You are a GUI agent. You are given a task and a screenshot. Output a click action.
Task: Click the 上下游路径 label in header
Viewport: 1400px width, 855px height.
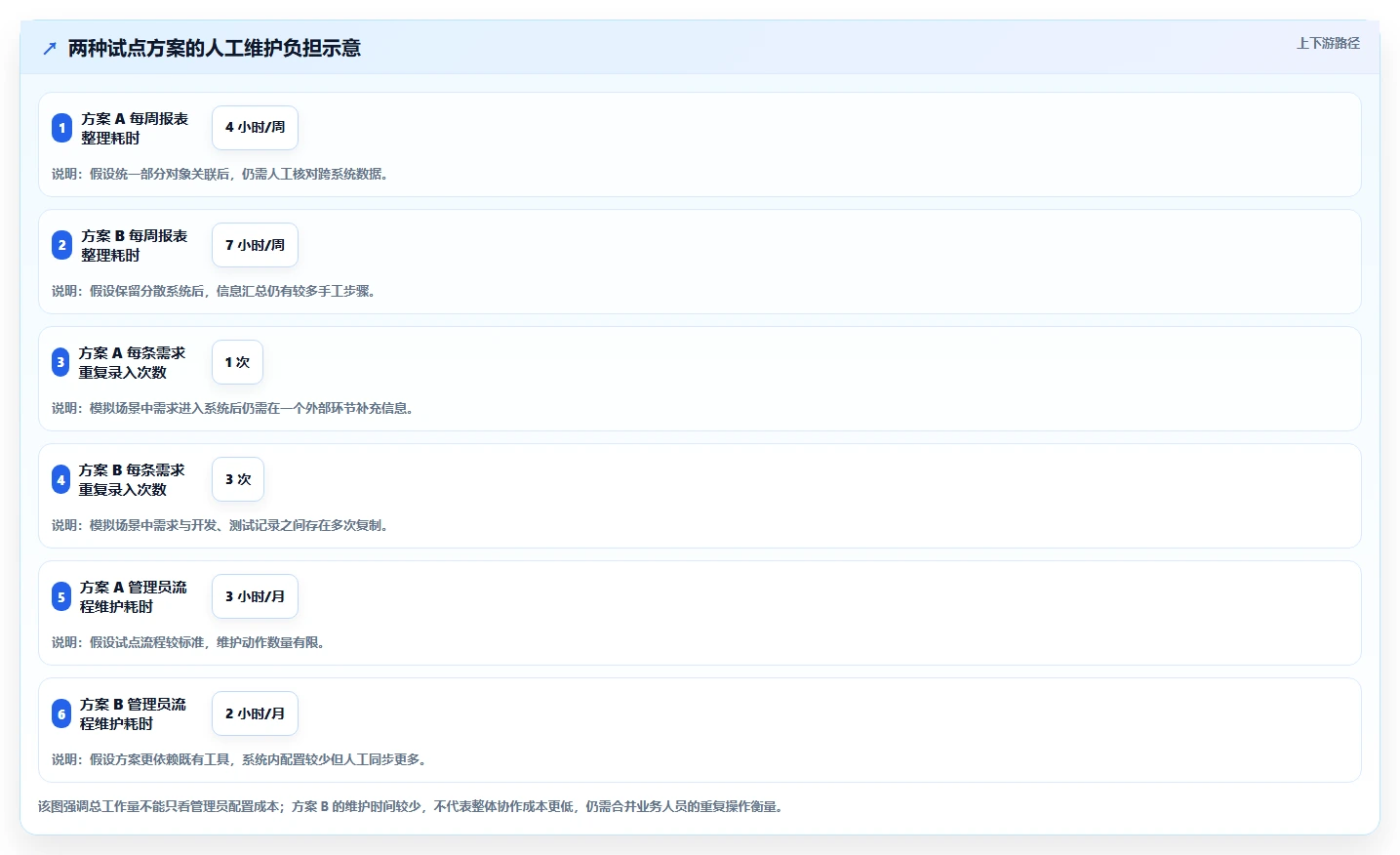pos(1328,43)
